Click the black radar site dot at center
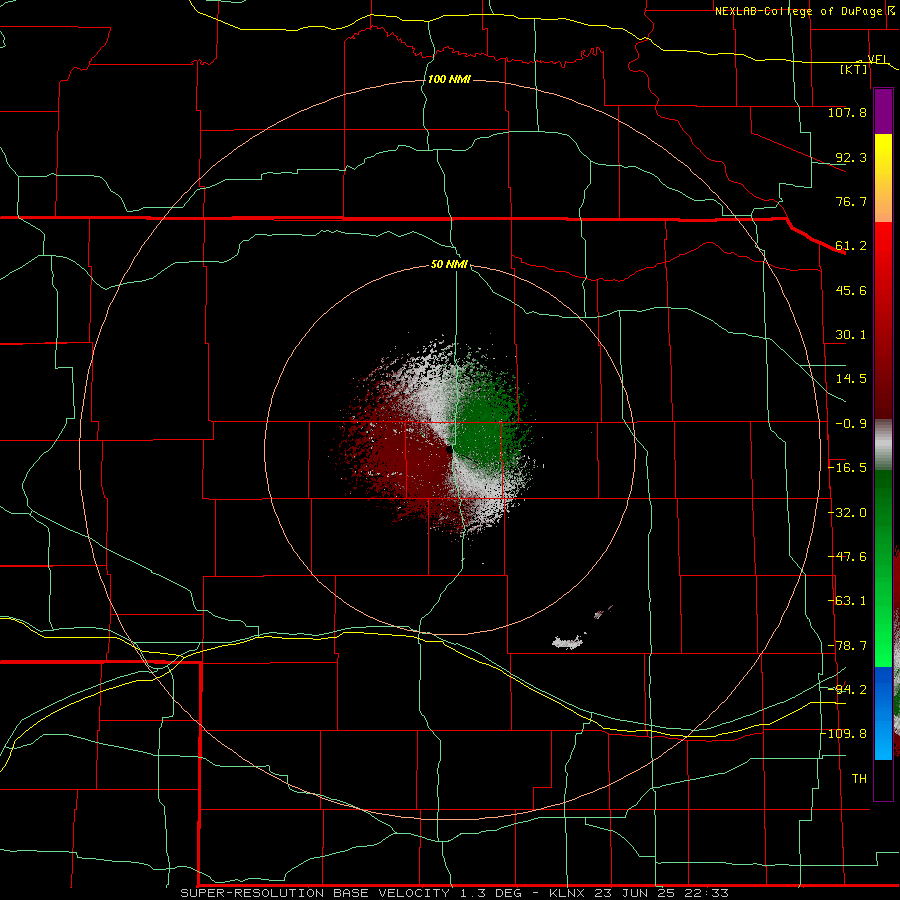The width and height of the screenshot is (900, 900). pos(449,450)
